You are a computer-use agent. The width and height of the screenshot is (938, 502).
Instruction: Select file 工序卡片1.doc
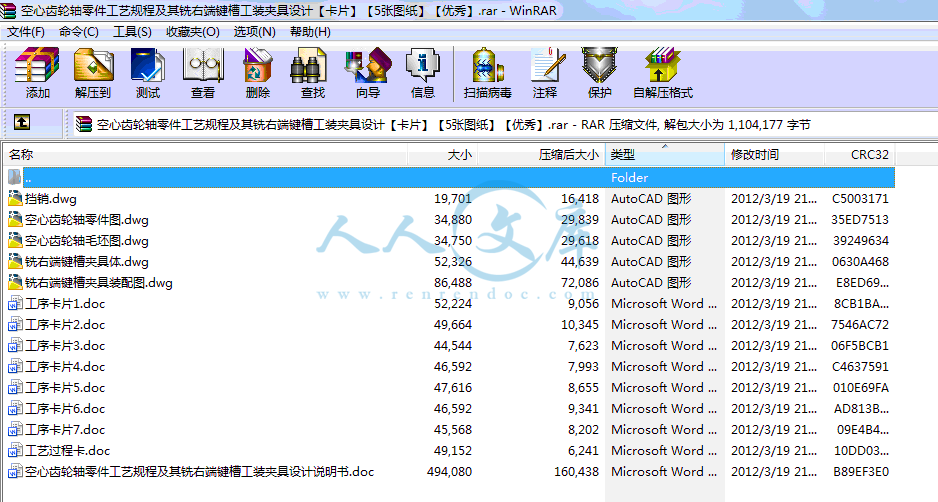(65, 304)
